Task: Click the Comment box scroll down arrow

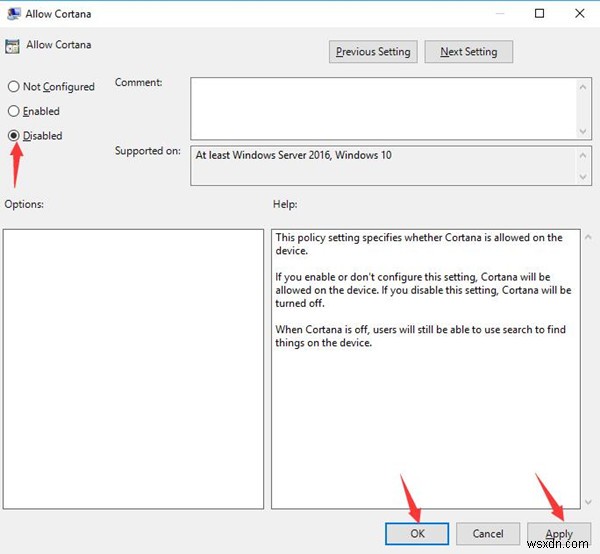Action: coord(583,132)
